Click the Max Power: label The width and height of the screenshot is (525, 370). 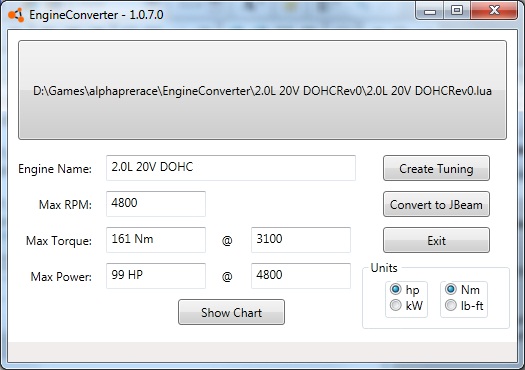[61, 277]
